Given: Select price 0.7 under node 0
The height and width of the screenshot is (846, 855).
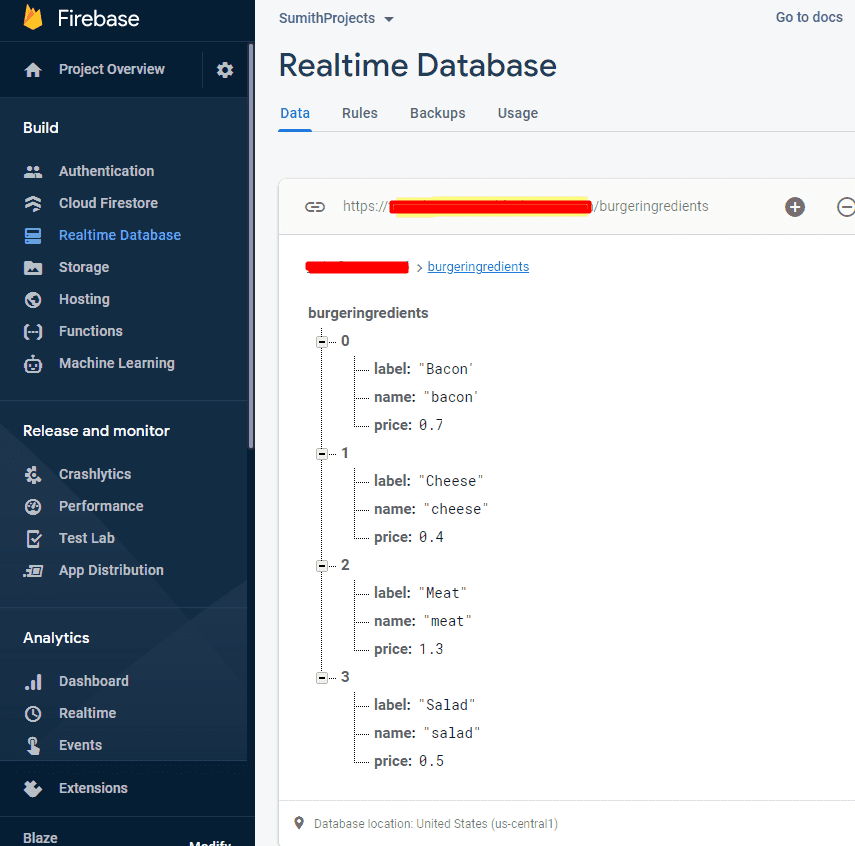Looking at the screenshot, I should click(x=431, y=425).
